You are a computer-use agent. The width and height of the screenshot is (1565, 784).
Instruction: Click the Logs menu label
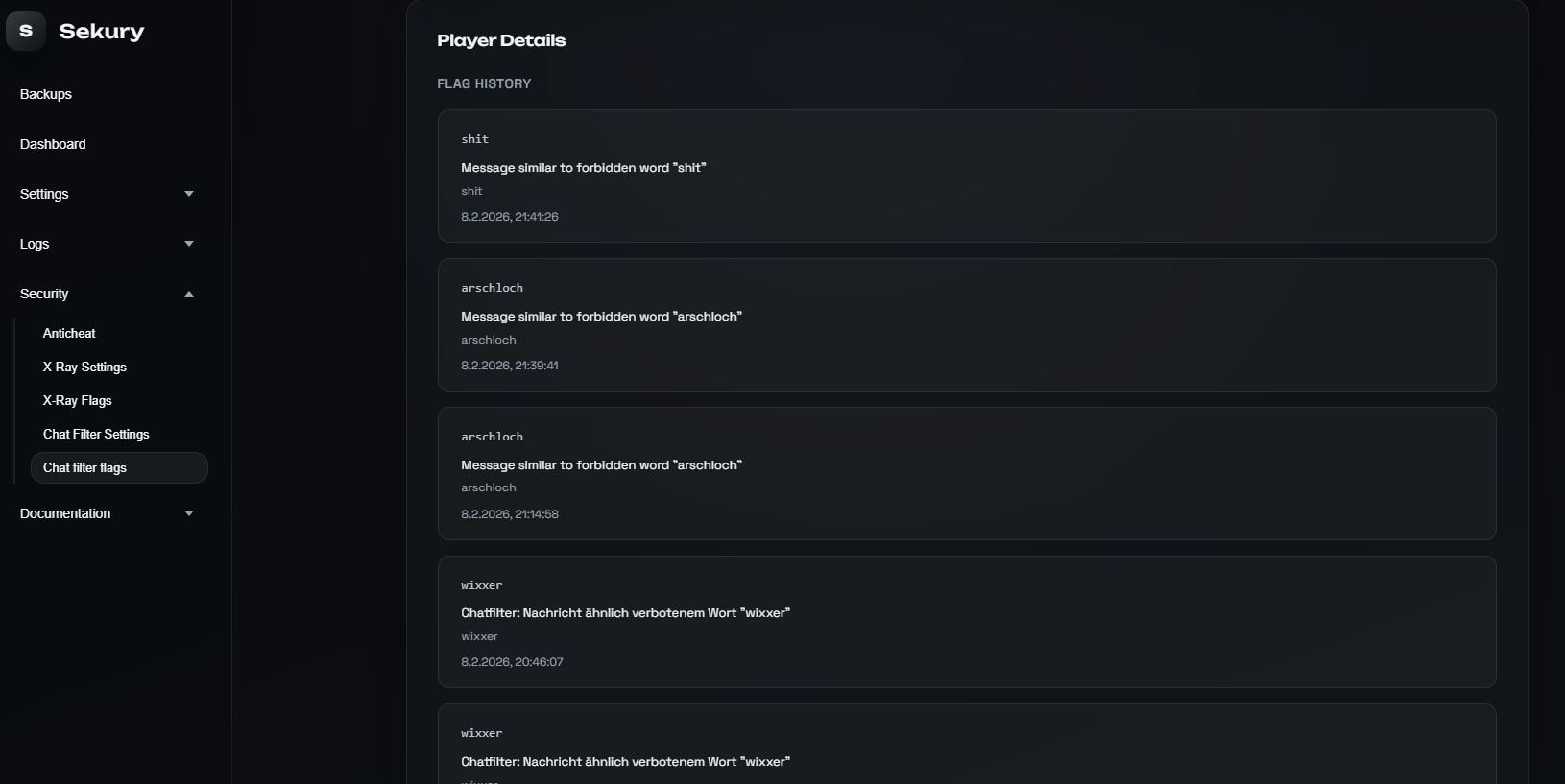[x=35, y=244]
